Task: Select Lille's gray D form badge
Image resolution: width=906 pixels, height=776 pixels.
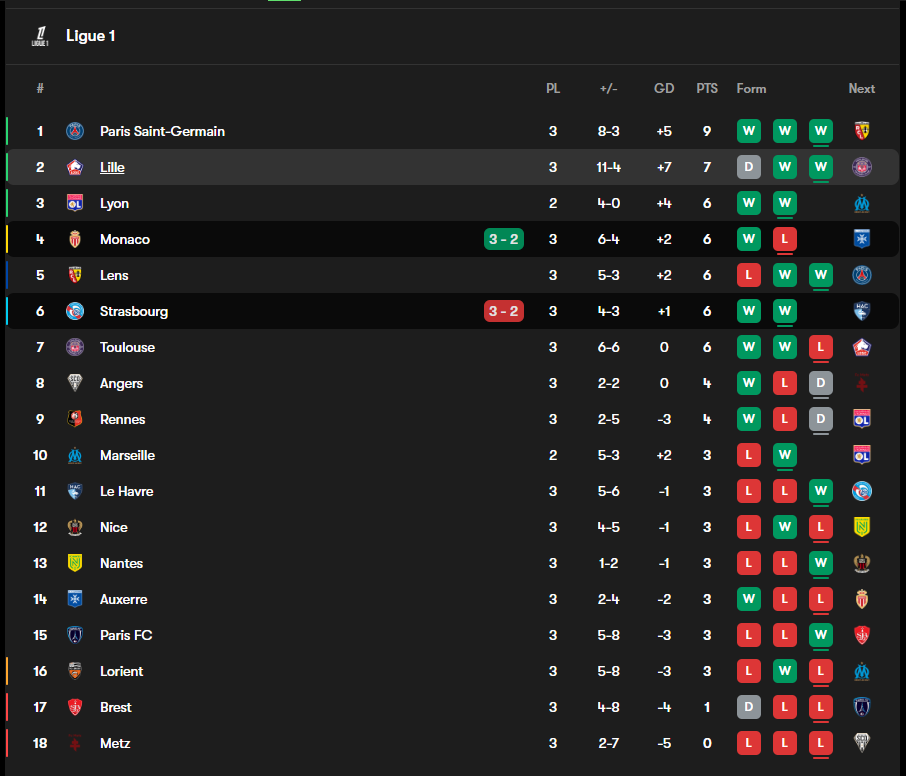Action: 749,167
